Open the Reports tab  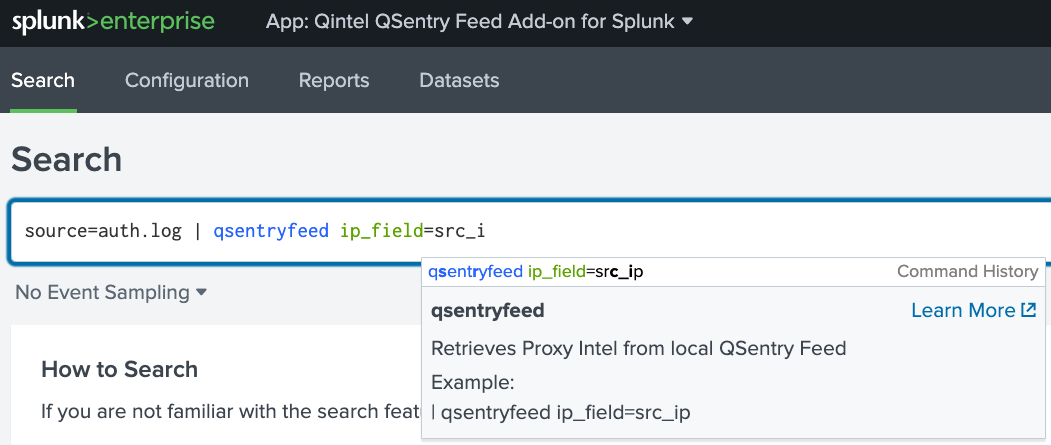[x=334, y=80]
